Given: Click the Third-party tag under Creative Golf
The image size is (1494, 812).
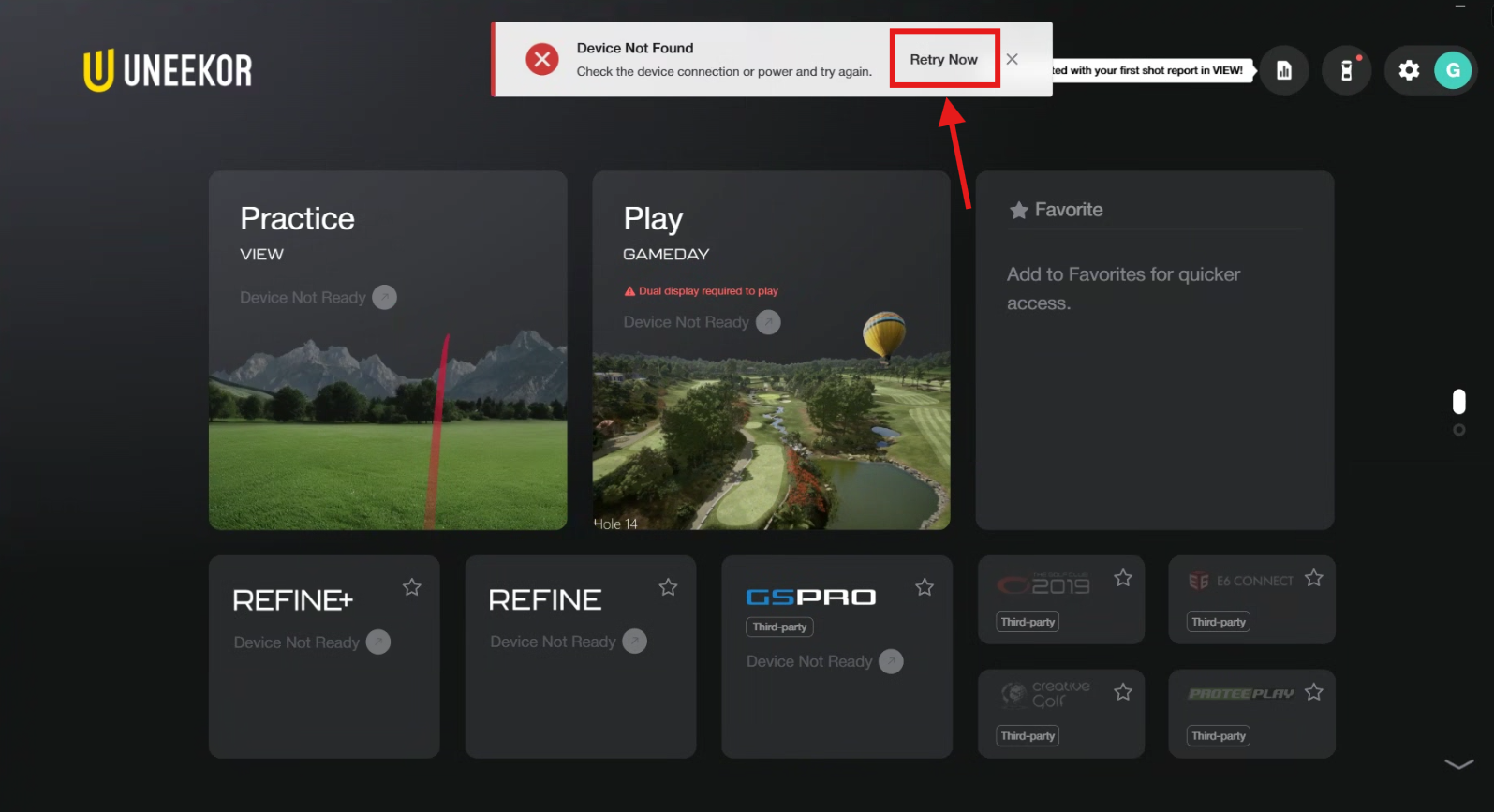Looking at the screenshot, I should pos(1028,736).
